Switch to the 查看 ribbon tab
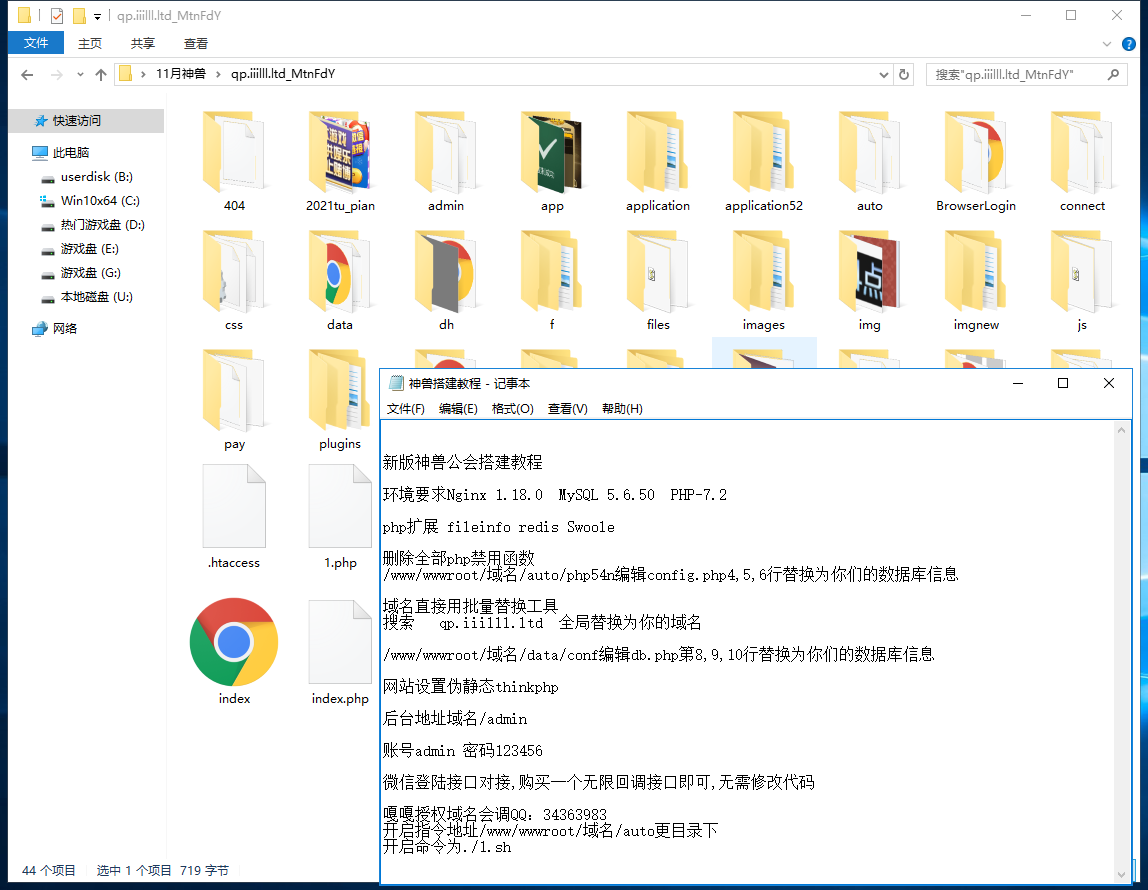The image size is (1148, 890). 195,43
